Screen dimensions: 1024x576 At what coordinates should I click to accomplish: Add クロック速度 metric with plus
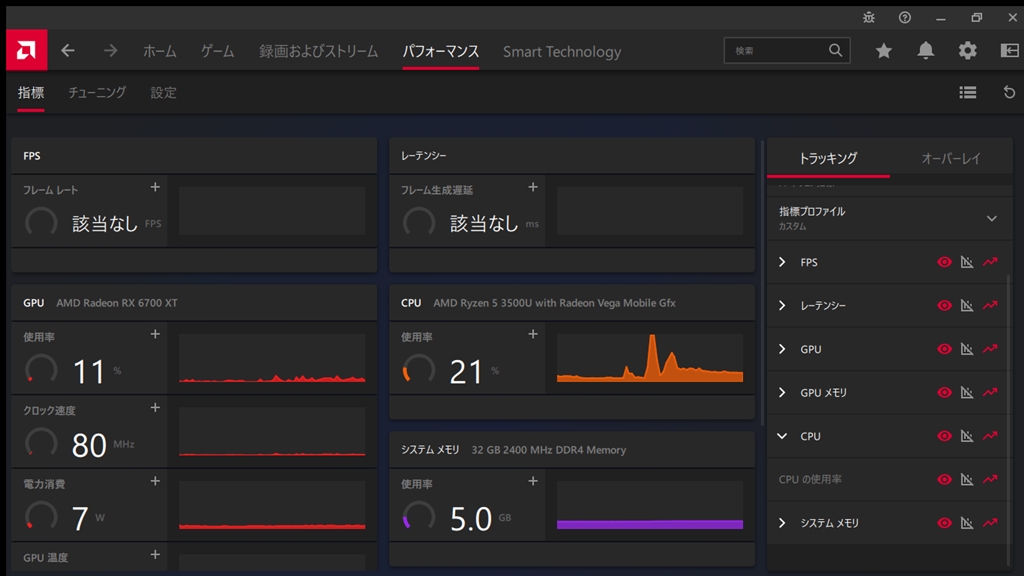pos(155,408)
